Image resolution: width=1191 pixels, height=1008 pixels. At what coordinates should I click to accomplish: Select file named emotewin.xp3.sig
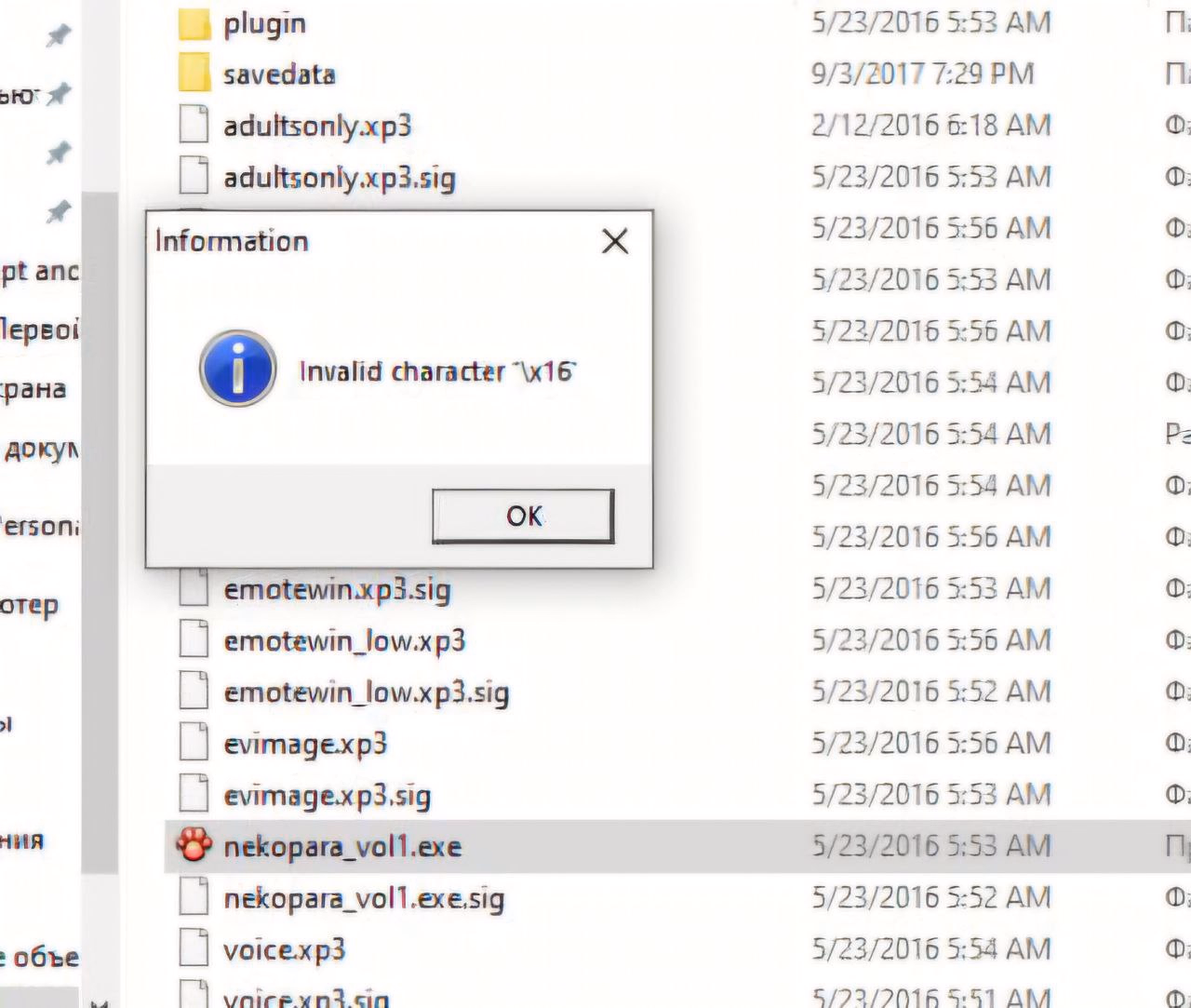[x=337, y=590]
